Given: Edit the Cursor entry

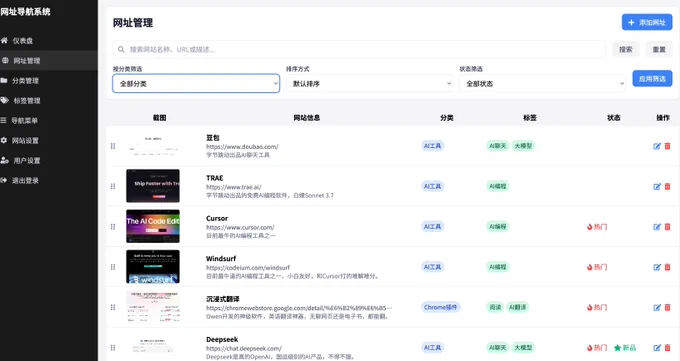Looking at the screenshot, I should 657,227.
